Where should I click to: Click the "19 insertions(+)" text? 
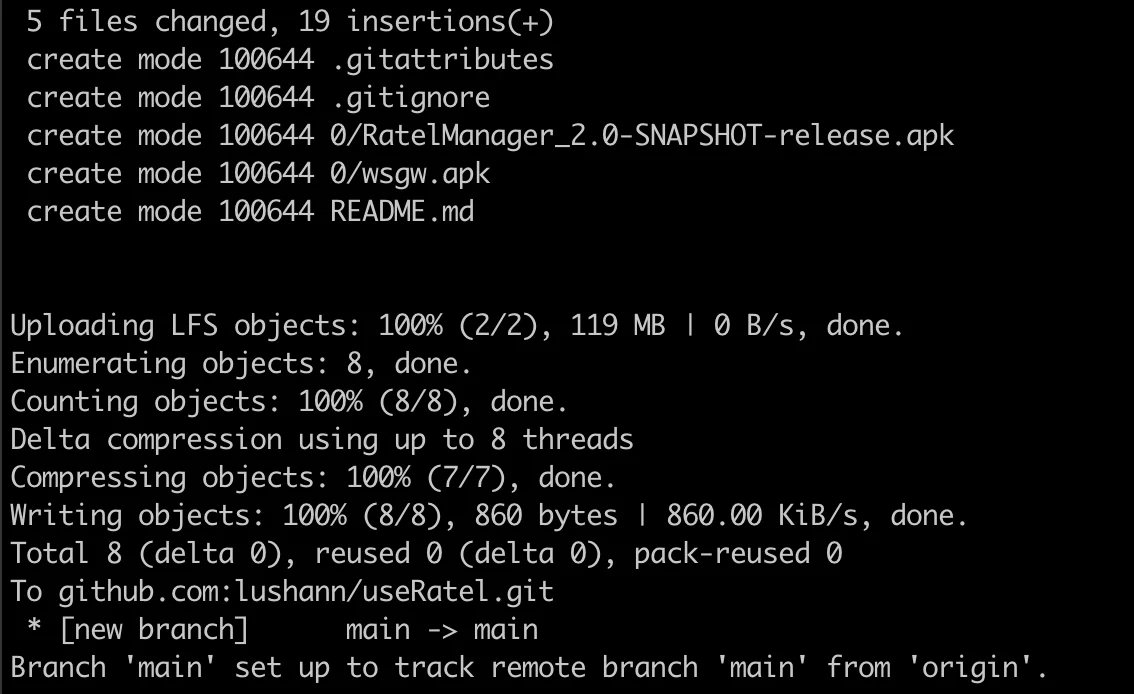pos(450,21)
